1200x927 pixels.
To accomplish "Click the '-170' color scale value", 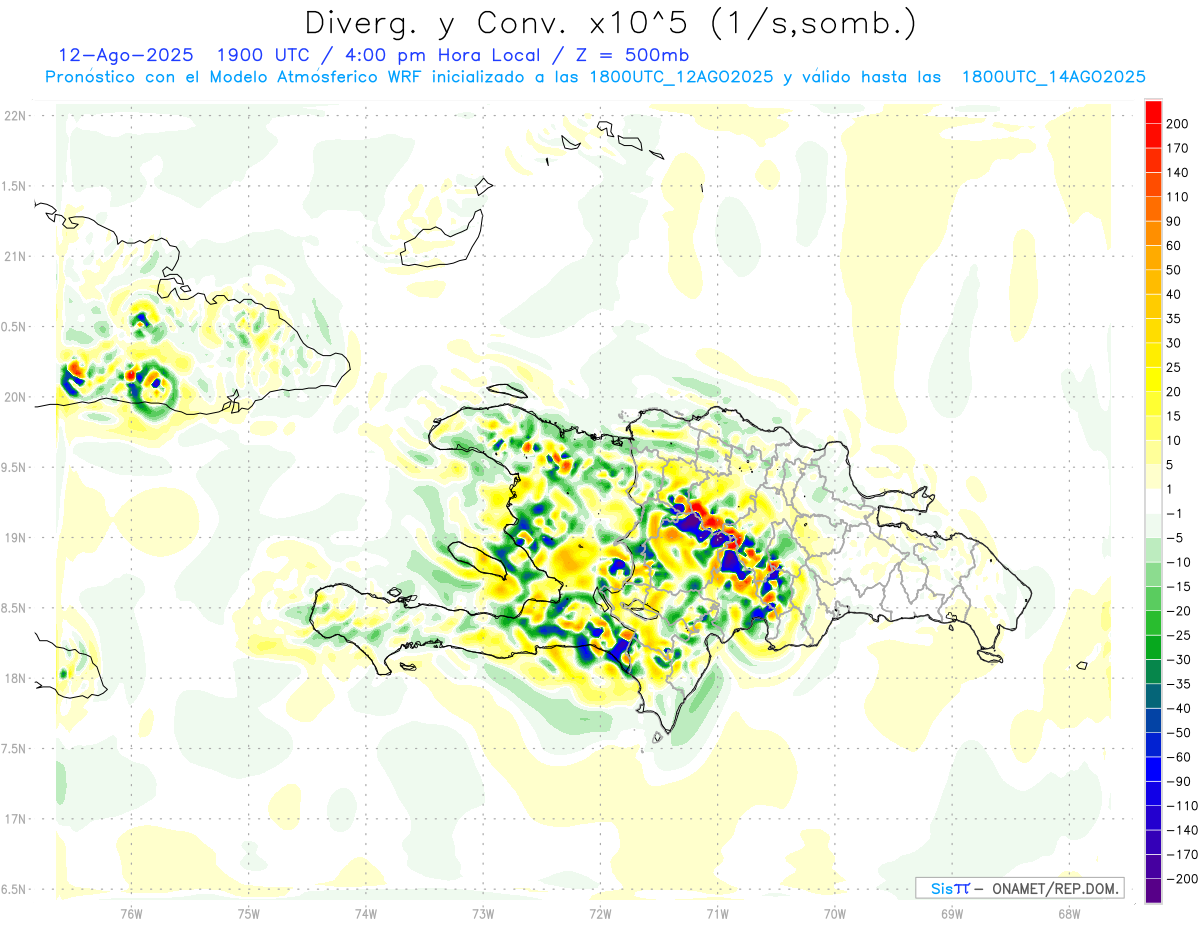I will tap(1181, 856).
